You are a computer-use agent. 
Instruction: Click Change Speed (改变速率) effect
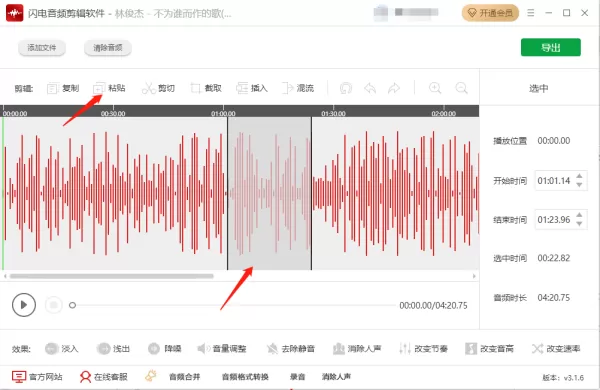click(556, 349)
